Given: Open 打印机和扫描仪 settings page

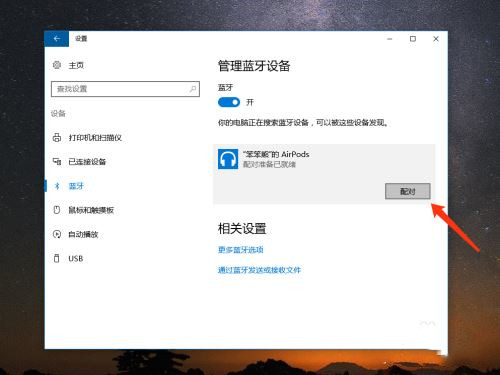Looking at the screenshot, I should (95, 138).
